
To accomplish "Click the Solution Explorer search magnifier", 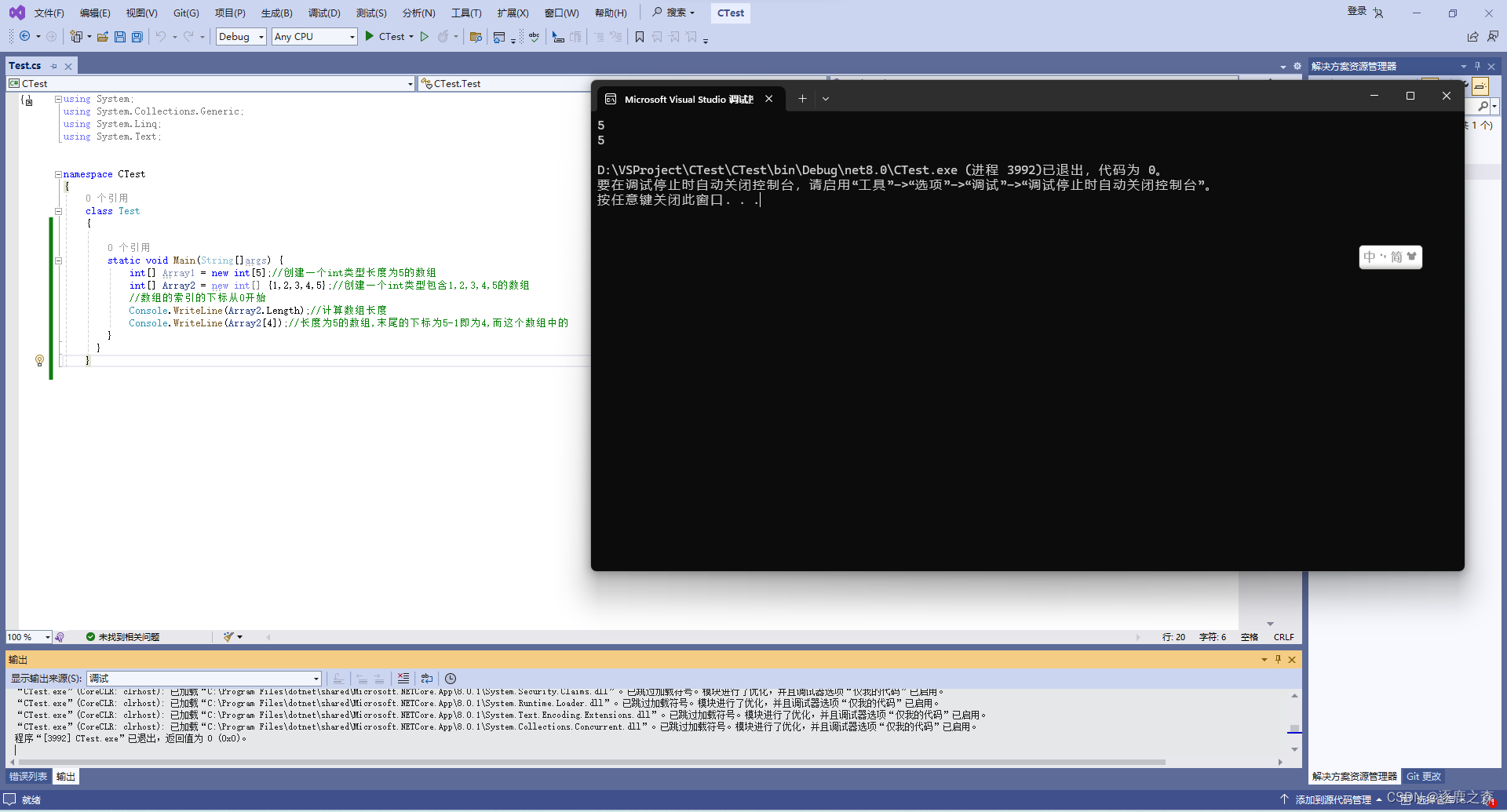I will click(1483, 106).
